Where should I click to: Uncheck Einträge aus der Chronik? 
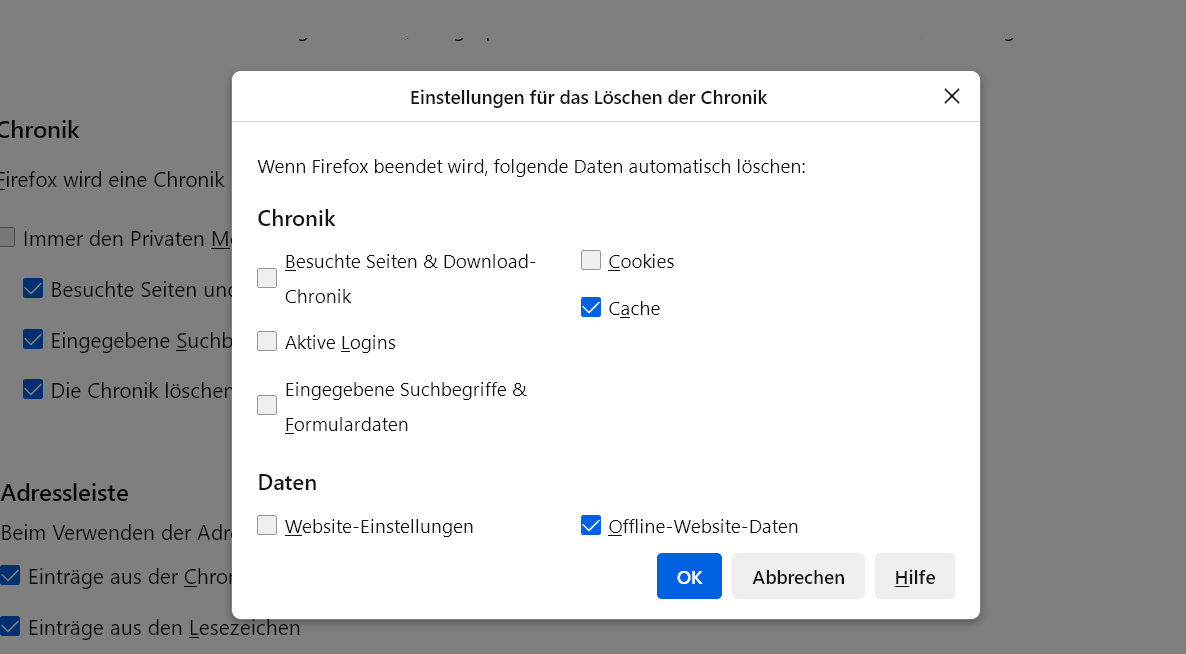[10, 576]
